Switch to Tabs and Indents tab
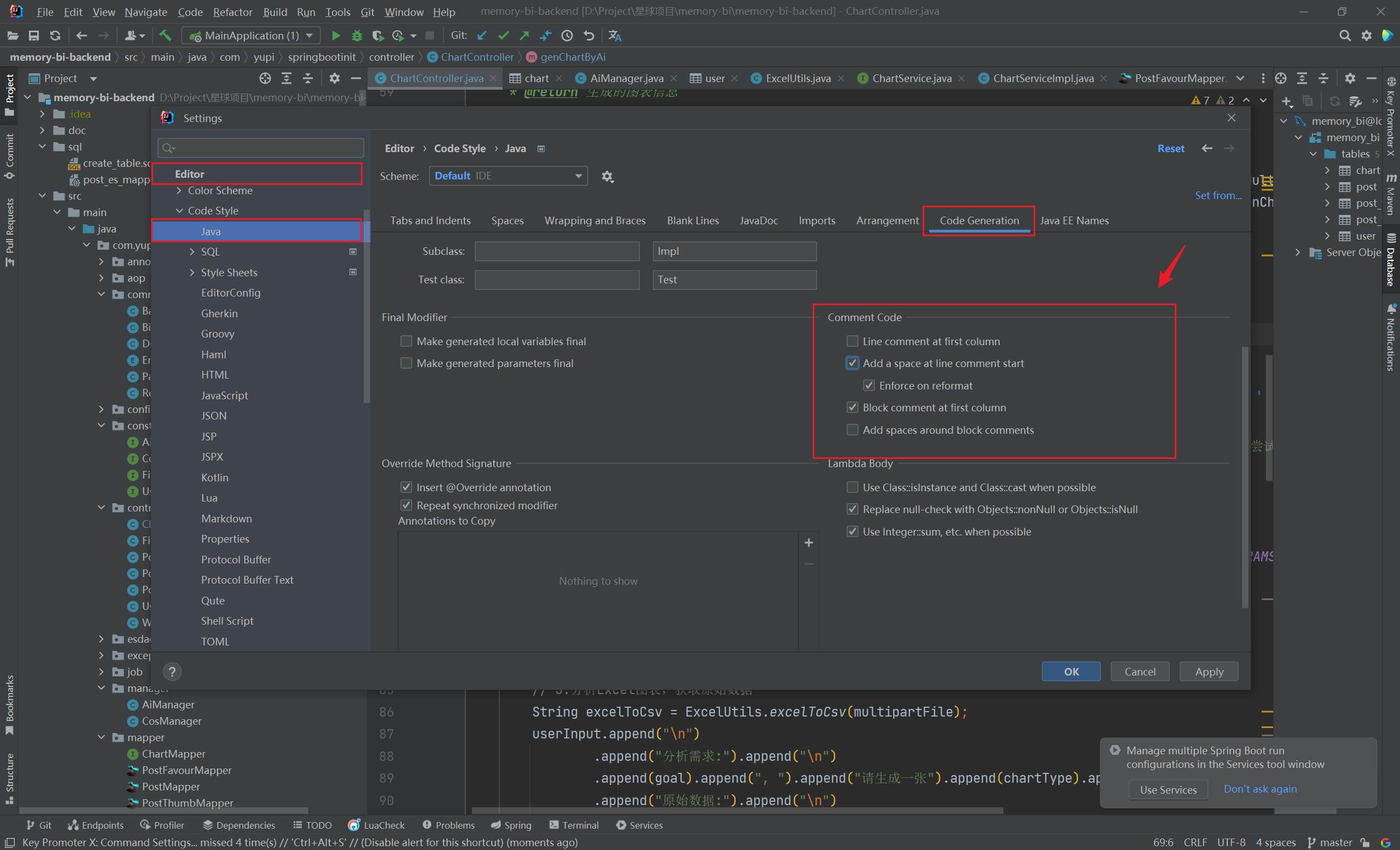The image size is (1400, 850). pos(430,220)
